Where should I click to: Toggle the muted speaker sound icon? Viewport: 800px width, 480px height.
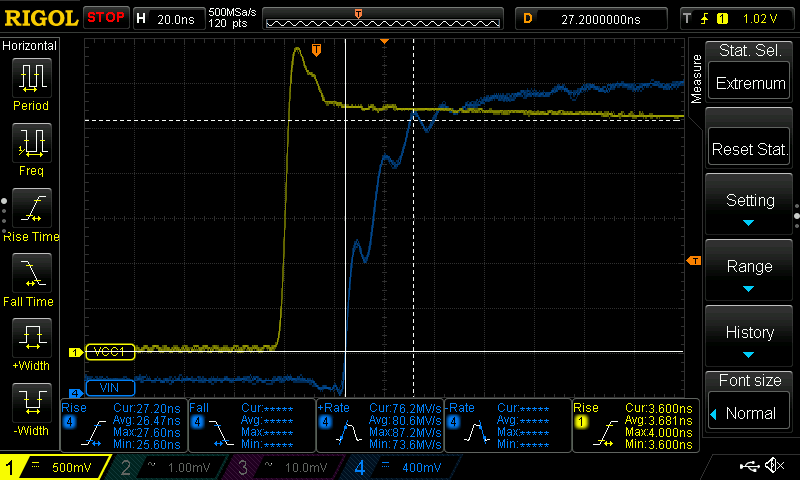775,465
